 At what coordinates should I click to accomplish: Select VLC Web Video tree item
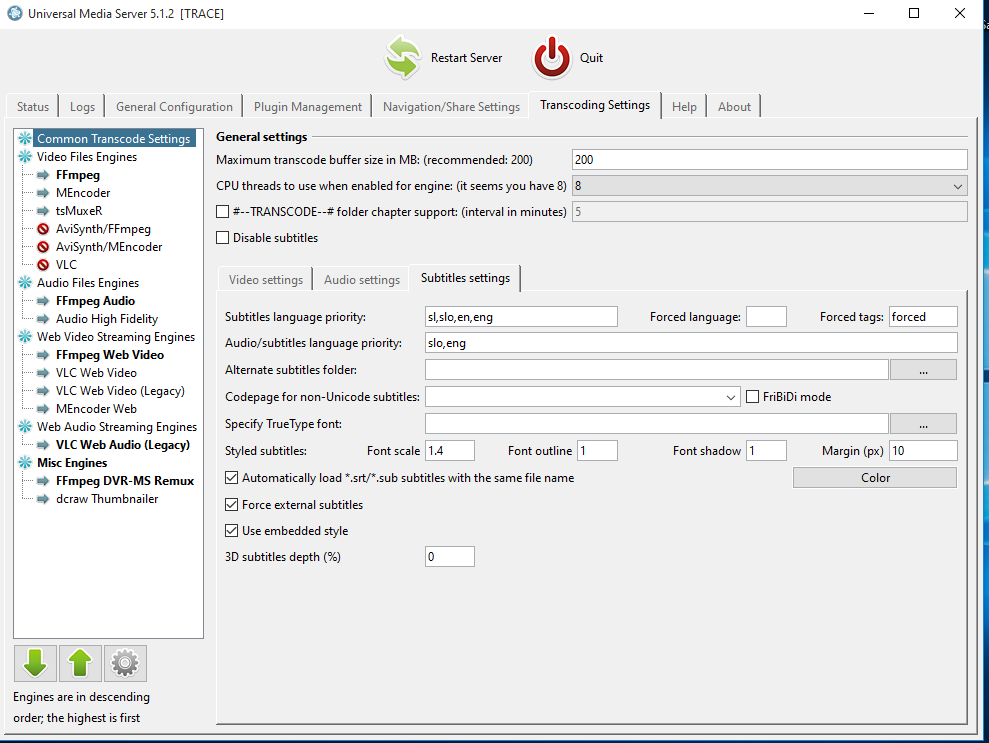click(96, 373)
